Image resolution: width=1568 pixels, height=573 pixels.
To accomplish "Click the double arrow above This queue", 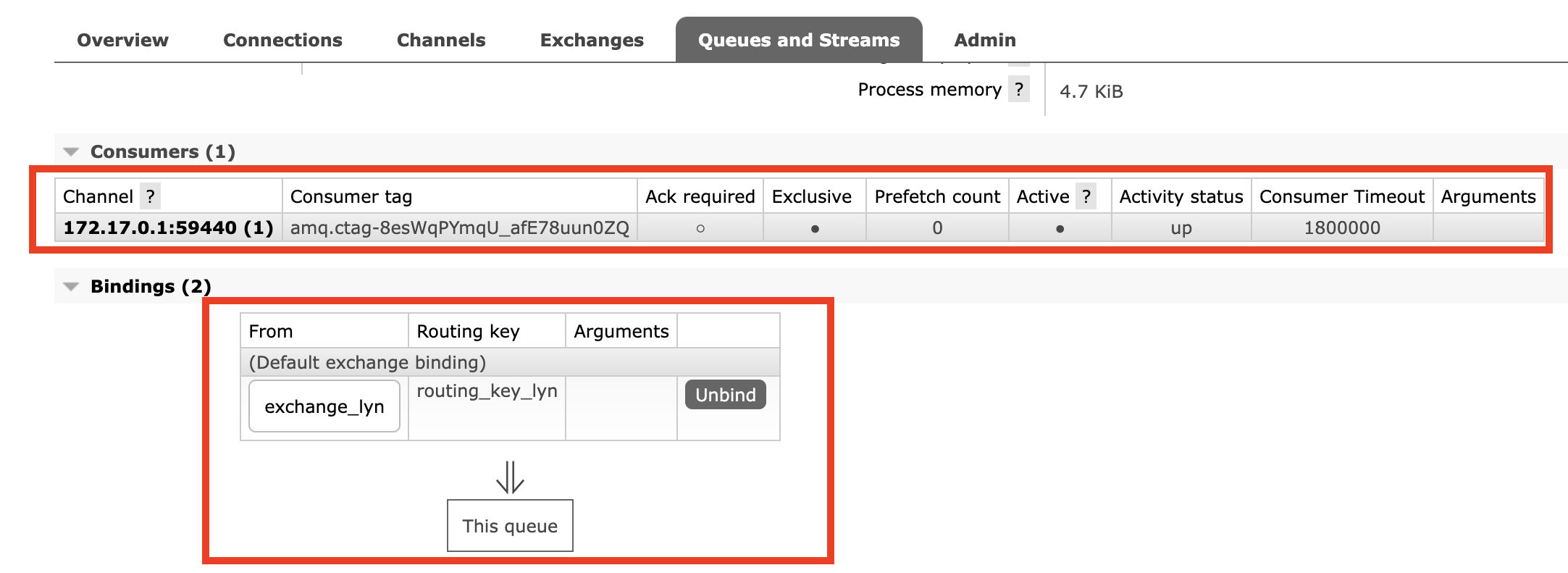I will pos(510,477).
